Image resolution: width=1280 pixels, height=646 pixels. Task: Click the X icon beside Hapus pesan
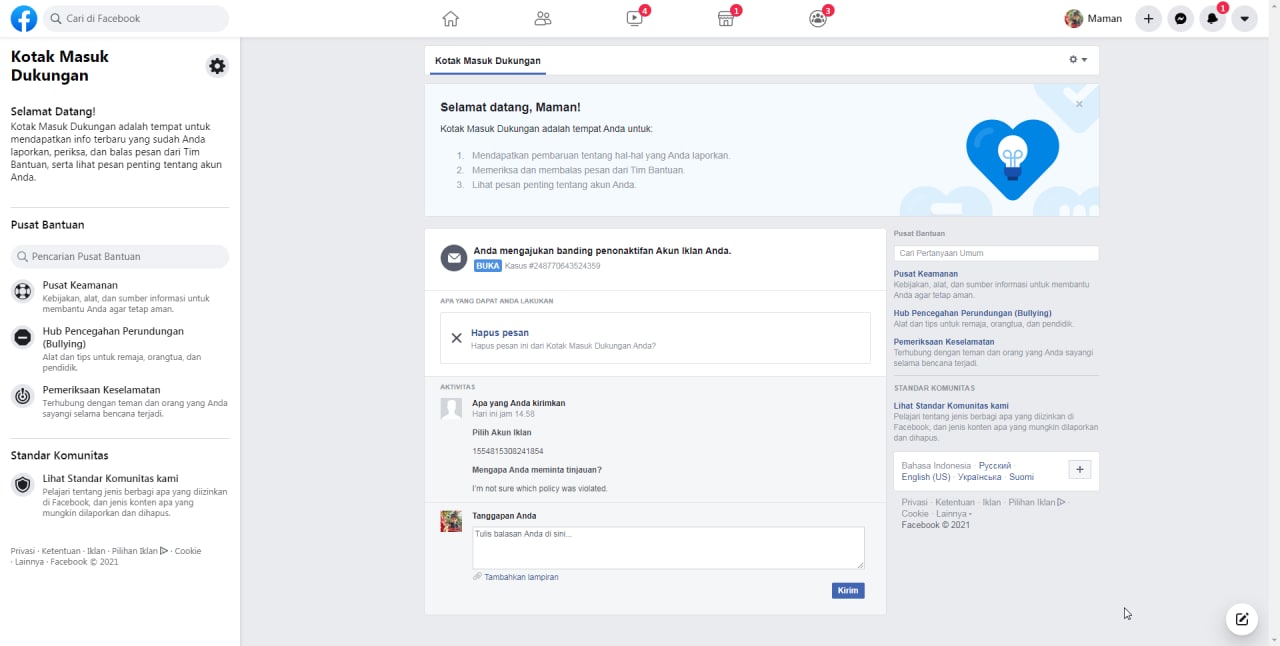pyautogui.click(x=456, y=338)
